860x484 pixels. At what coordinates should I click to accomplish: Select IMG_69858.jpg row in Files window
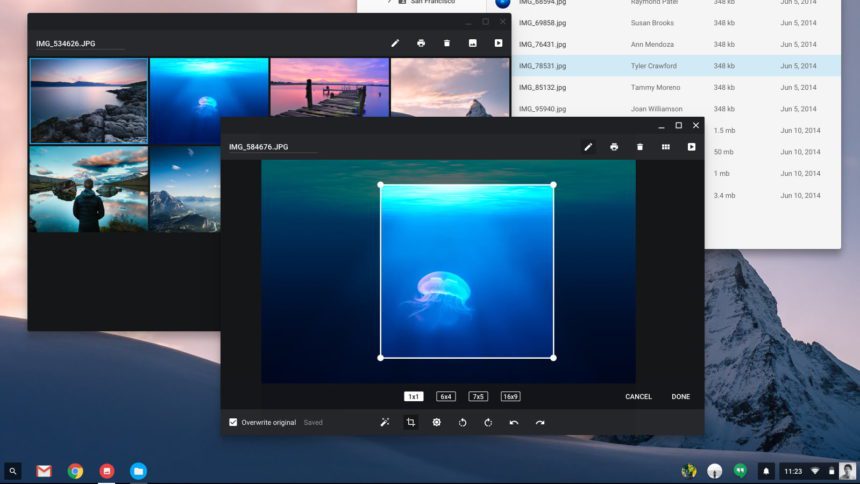676,22
